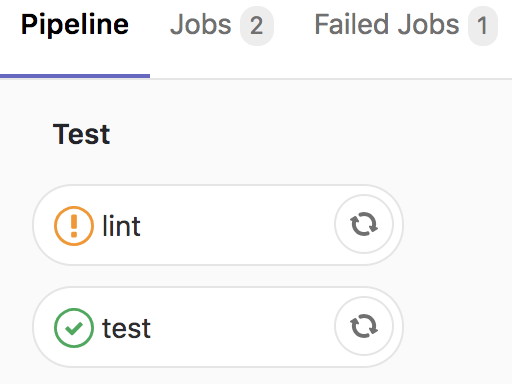Open the Pipeline tab

pyautogui.click(x=75, y=25)
